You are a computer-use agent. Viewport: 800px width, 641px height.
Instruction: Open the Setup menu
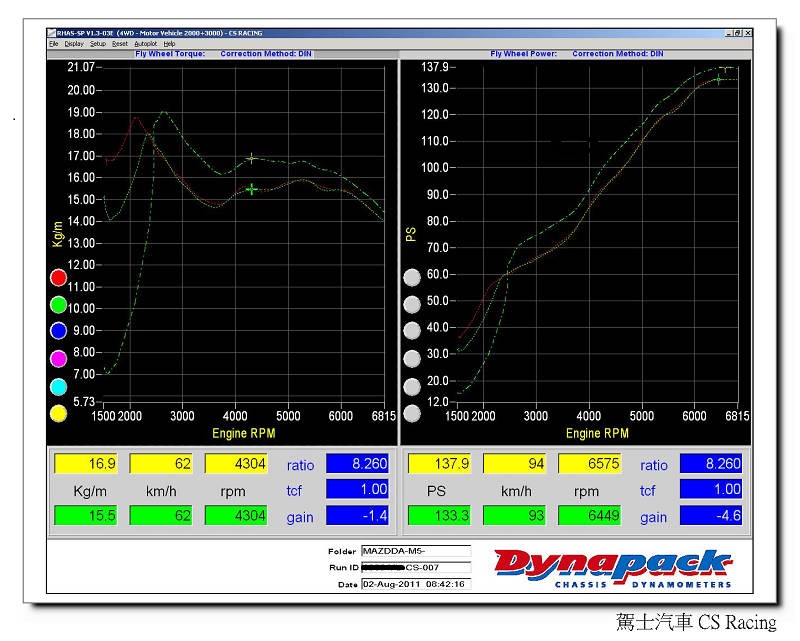point(97,44)
